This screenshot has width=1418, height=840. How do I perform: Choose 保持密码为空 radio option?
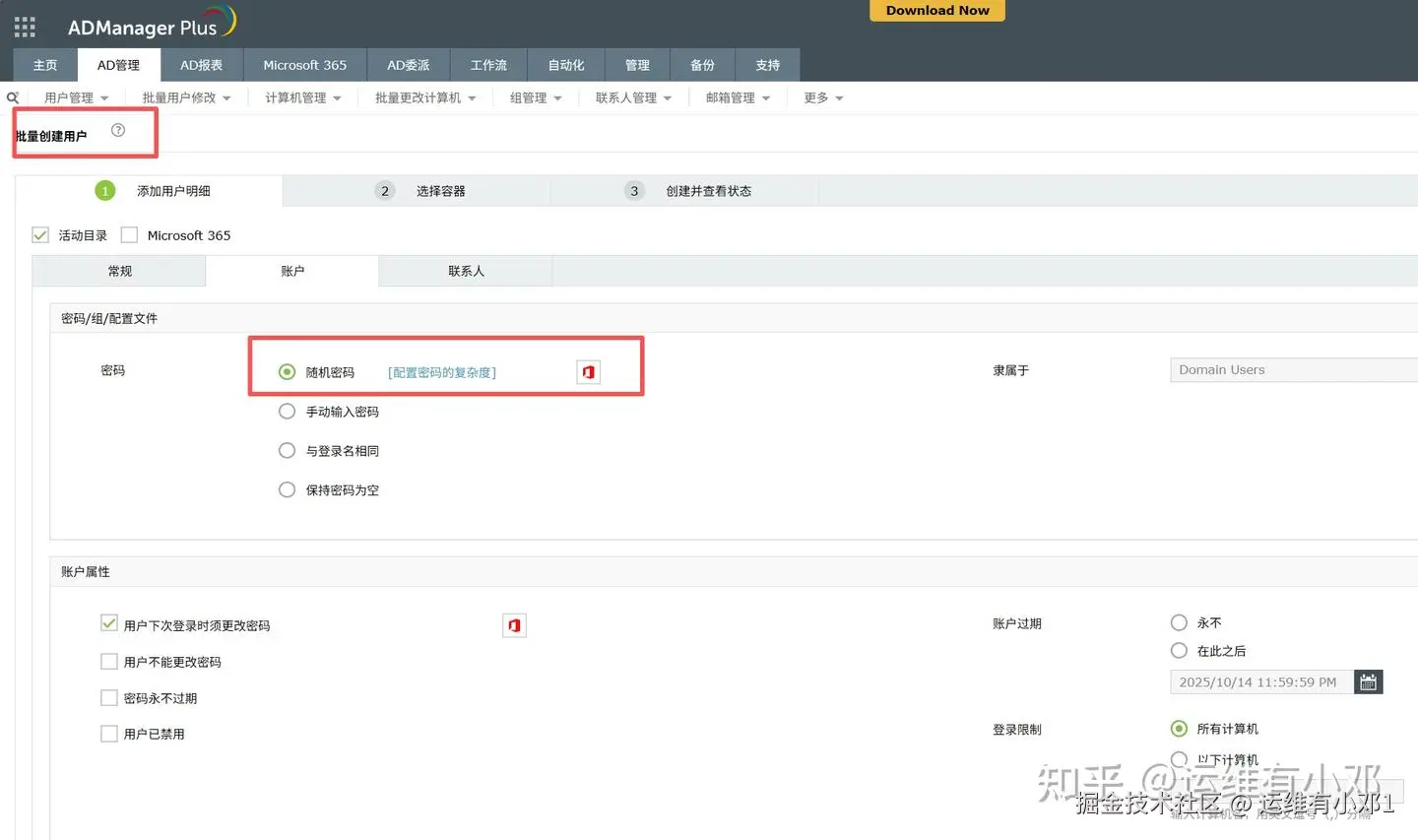pos(287,489)
